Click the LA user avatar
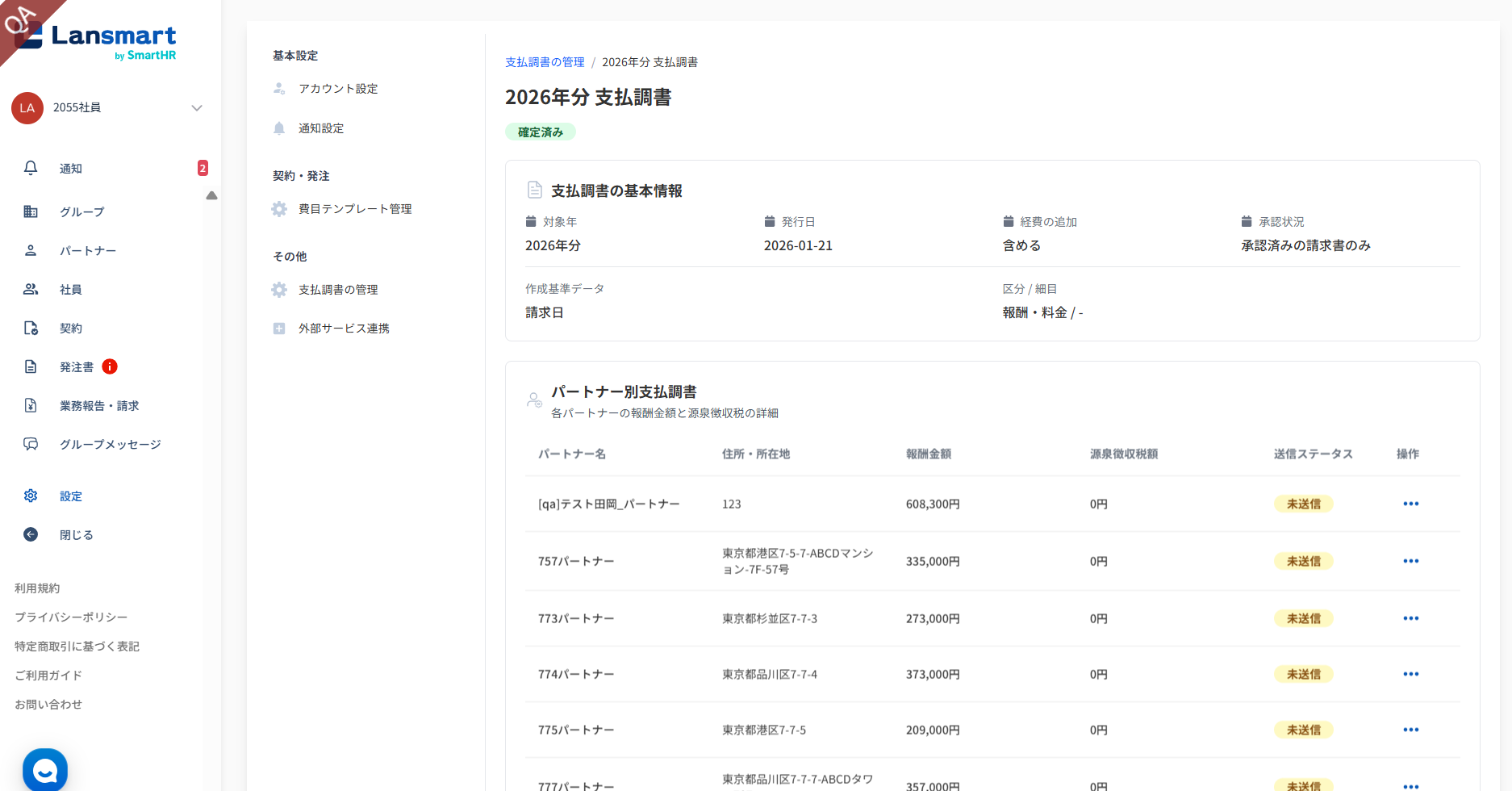 [27, 108]
